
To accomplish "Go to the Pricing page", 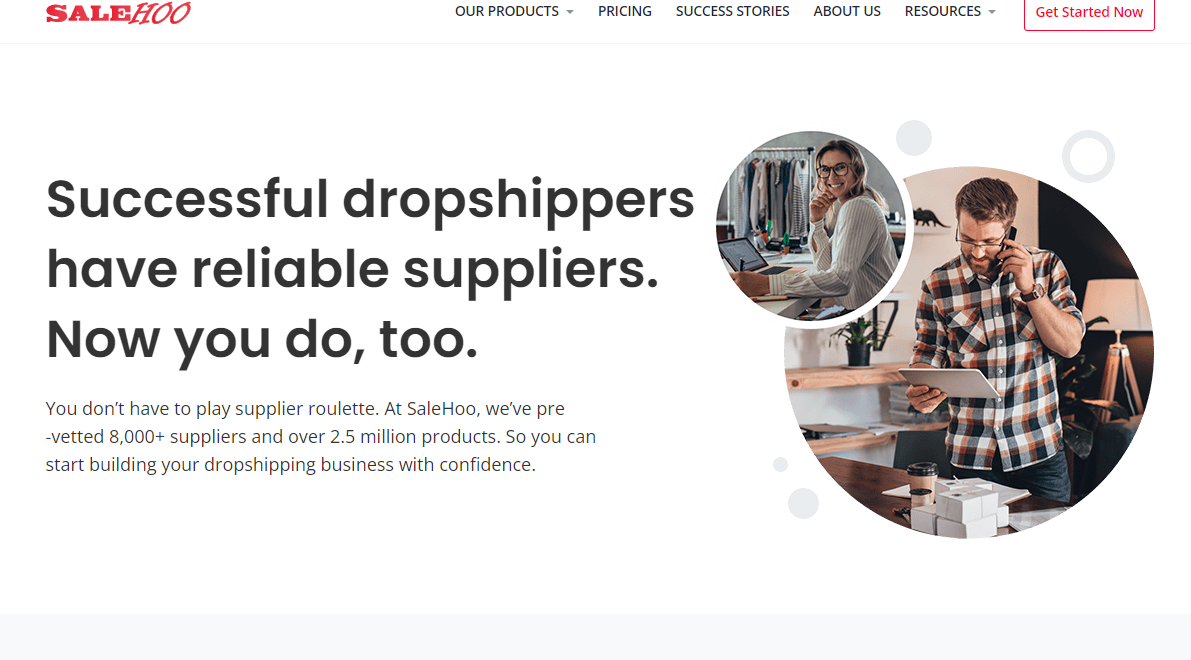I will point(624,11).
